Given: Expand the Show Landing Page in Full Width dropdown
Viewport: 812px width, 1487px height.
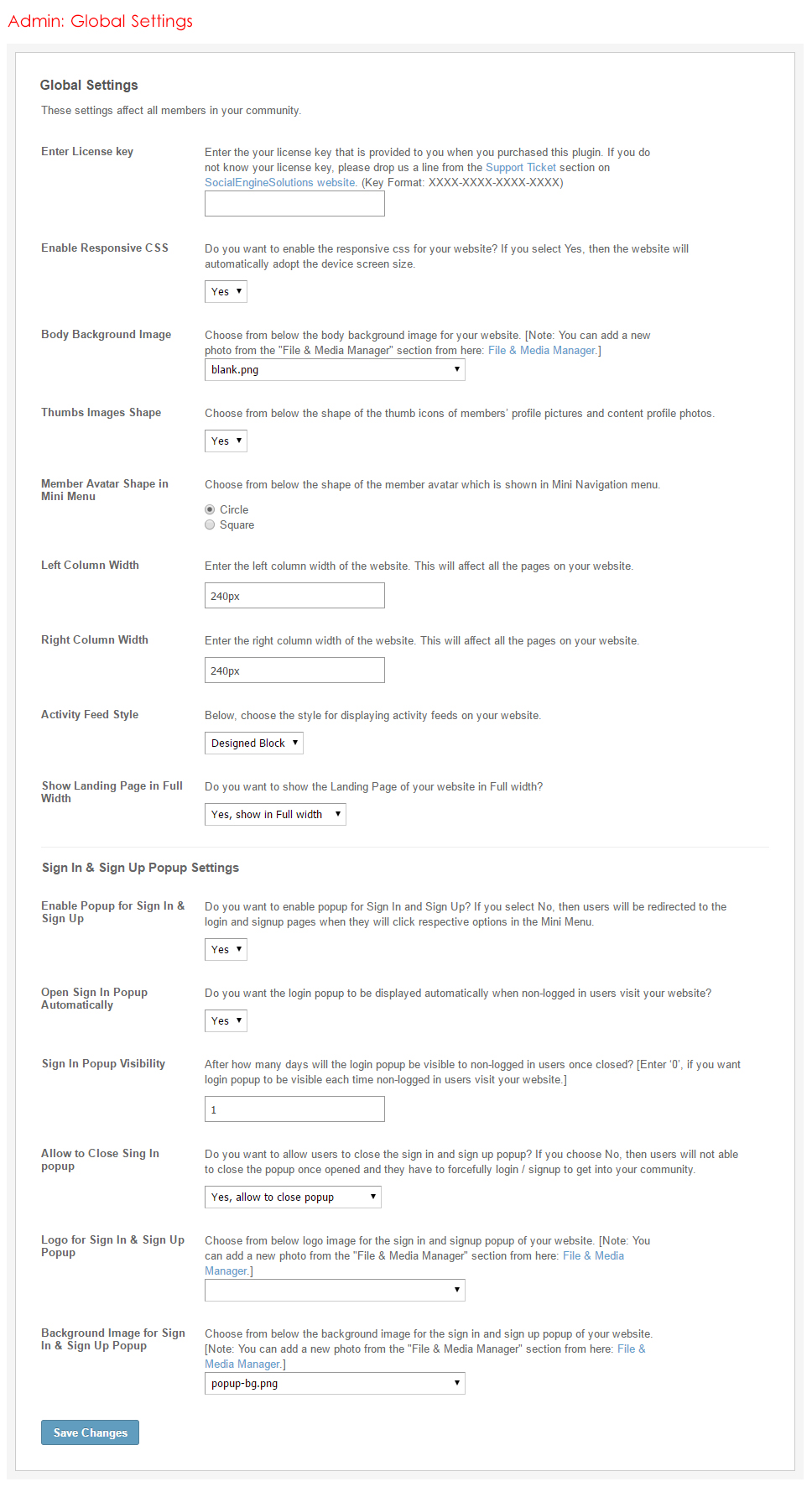Looking at the screenshot, I should pyautogui.click(x=275, y=814).
